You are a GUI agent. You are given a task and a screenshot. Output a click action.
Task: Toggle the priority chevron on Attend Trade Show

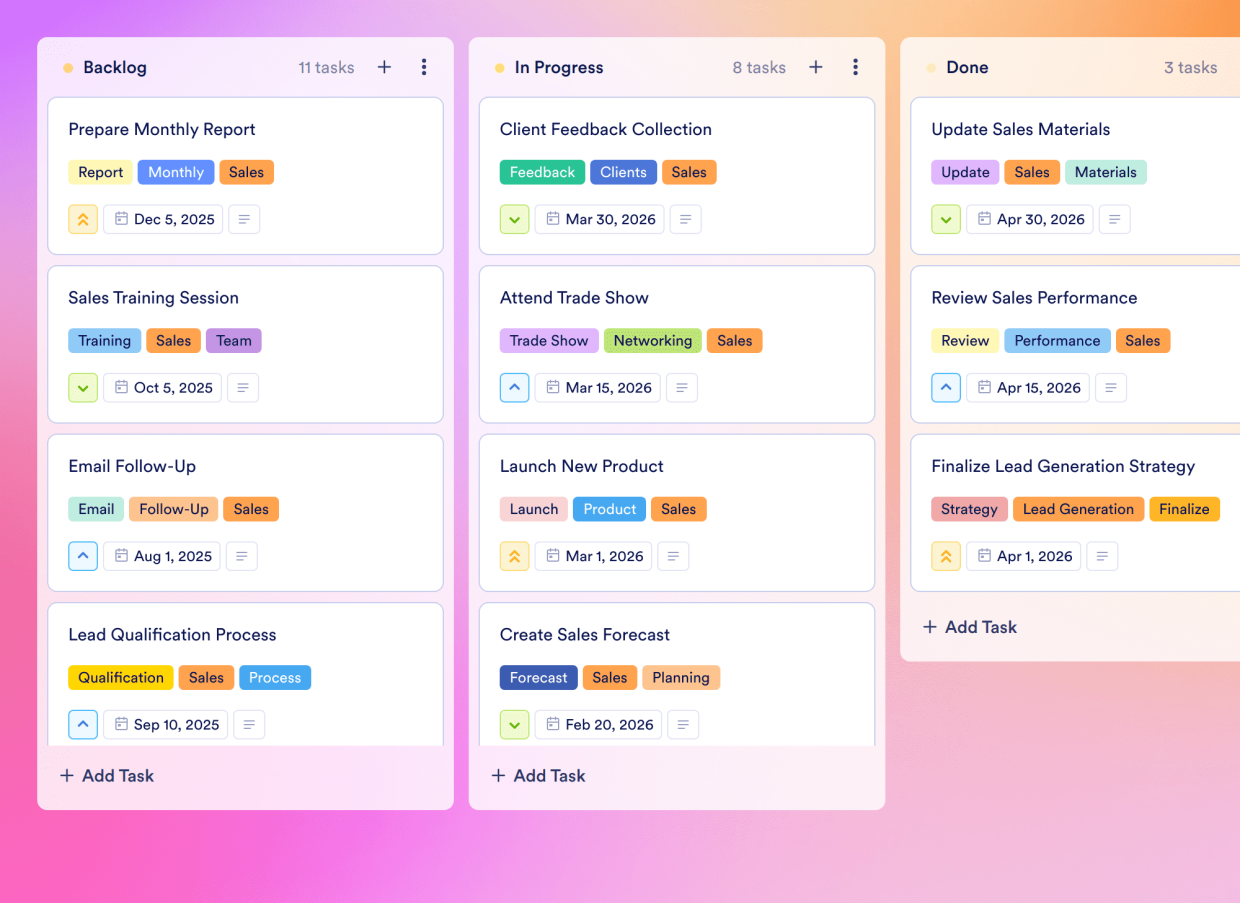coord(514,387)
